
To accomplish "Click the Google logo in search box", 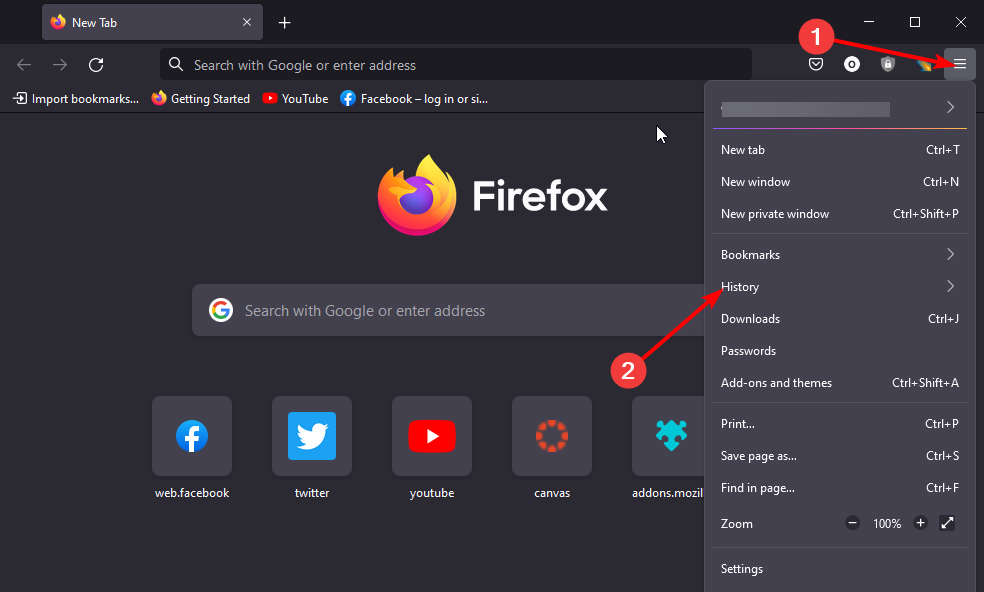I will coord(221,310).
